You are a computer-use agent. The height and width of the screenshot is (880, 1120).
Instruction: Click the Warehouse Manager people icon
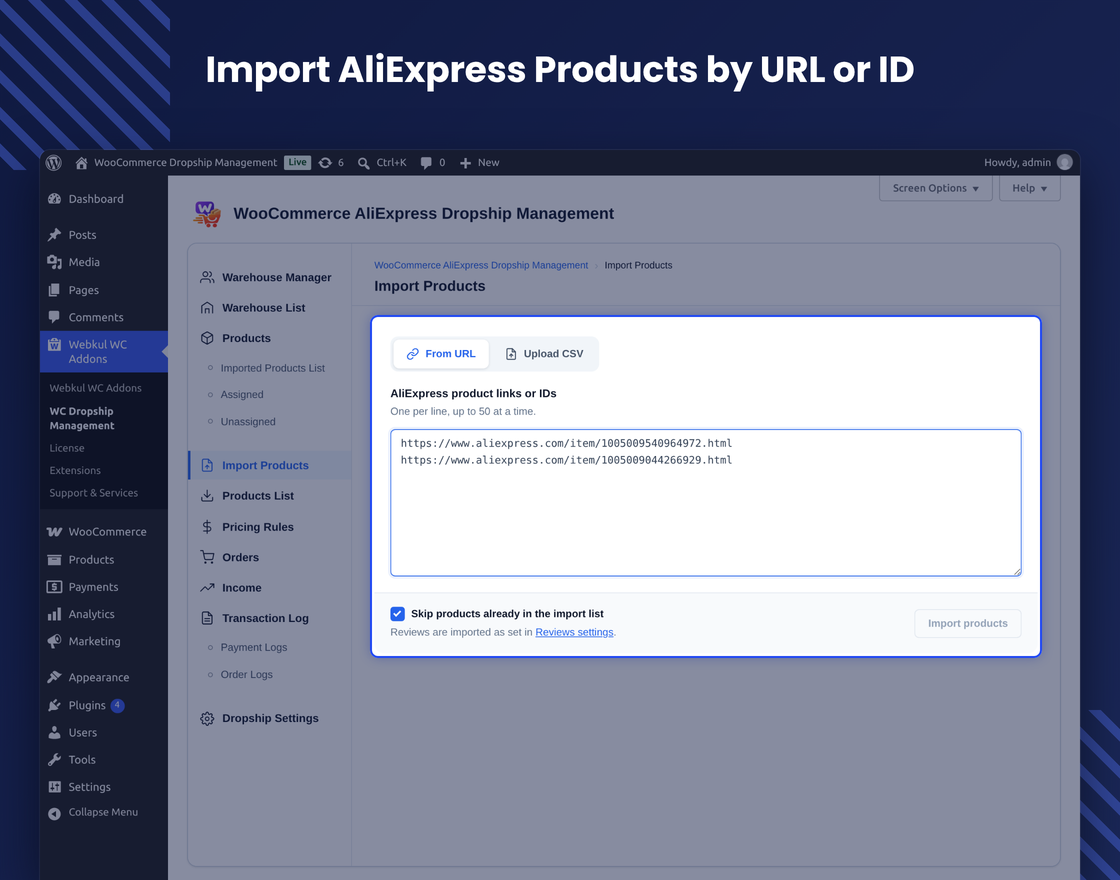click(x=207, y=277)
